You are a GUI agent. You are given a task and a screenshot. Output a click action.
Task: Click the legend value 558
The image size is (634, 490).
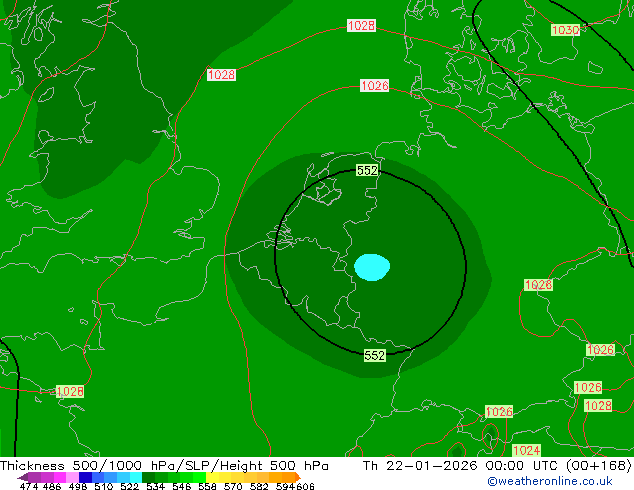[207, 486]
